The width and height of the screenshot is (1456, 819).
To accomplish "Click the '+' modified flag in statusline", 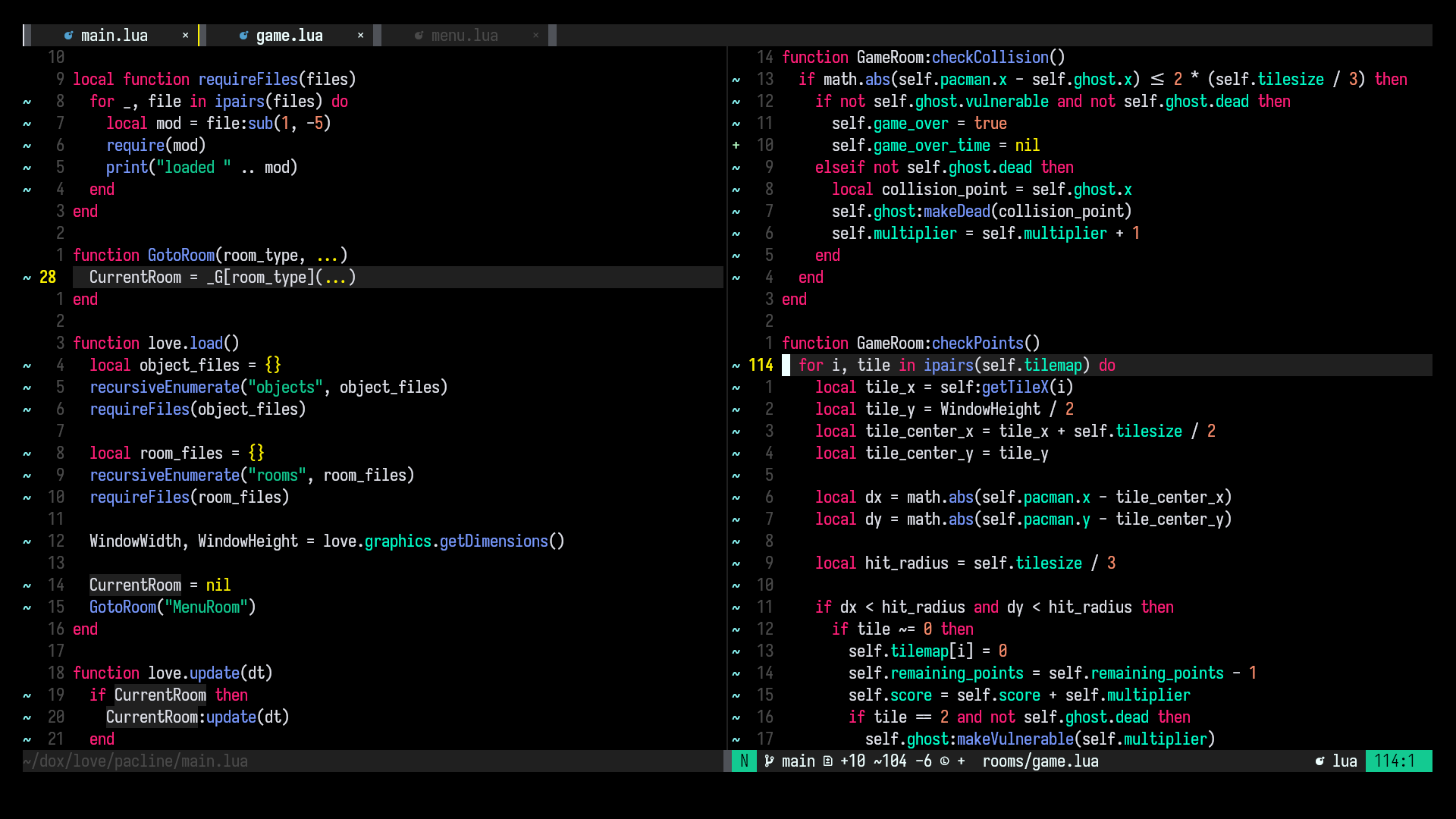I will pyautogui.click(x=962, y=761).
